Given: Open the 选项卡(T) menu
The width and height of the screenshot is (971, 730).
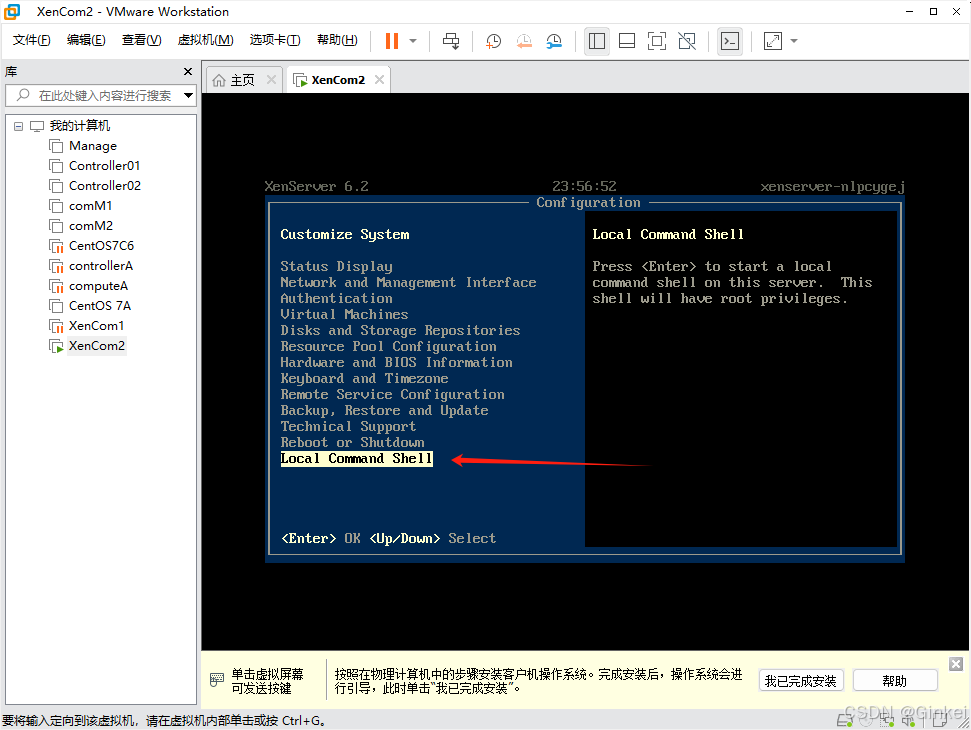Looking at the screenshot, I should 274,40.
